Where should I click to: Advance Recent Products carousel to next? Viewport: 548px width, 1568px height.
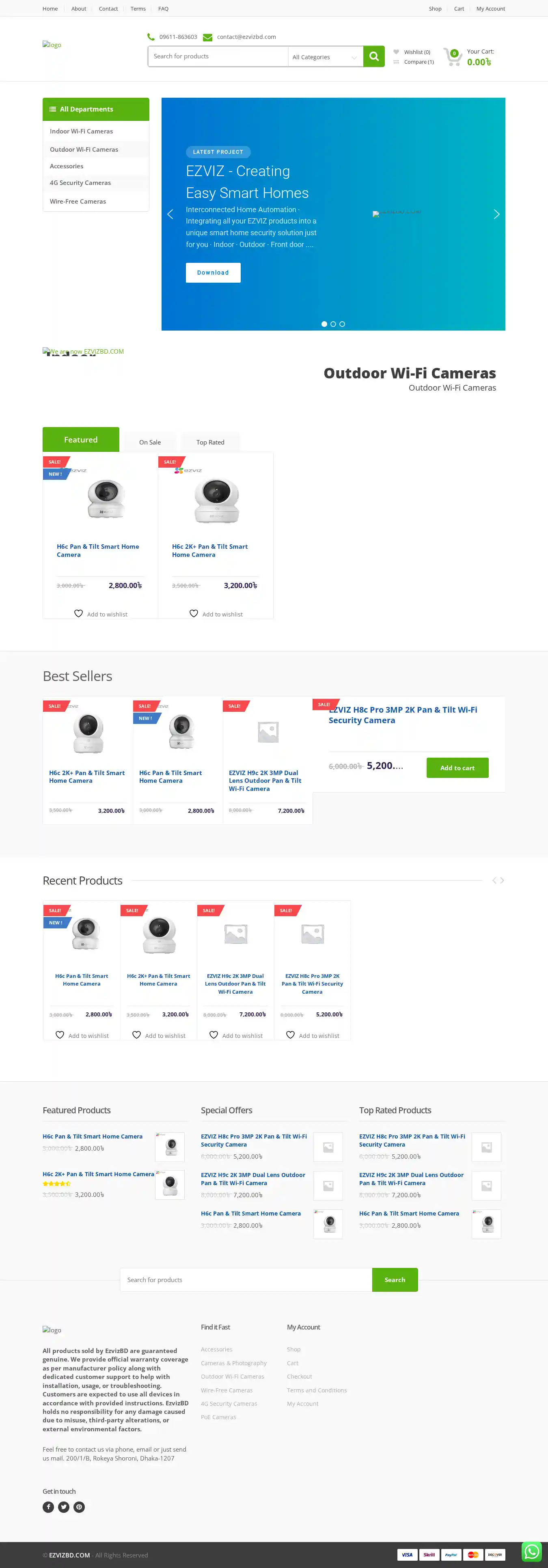[503, 880]
